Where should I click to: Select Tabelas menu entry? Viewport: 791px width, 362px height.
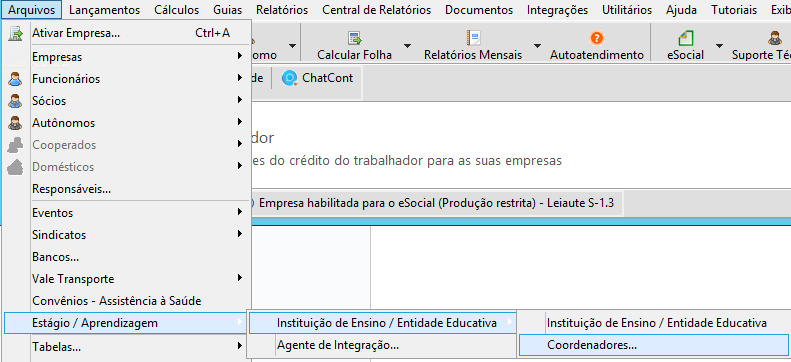coord(127,347)
